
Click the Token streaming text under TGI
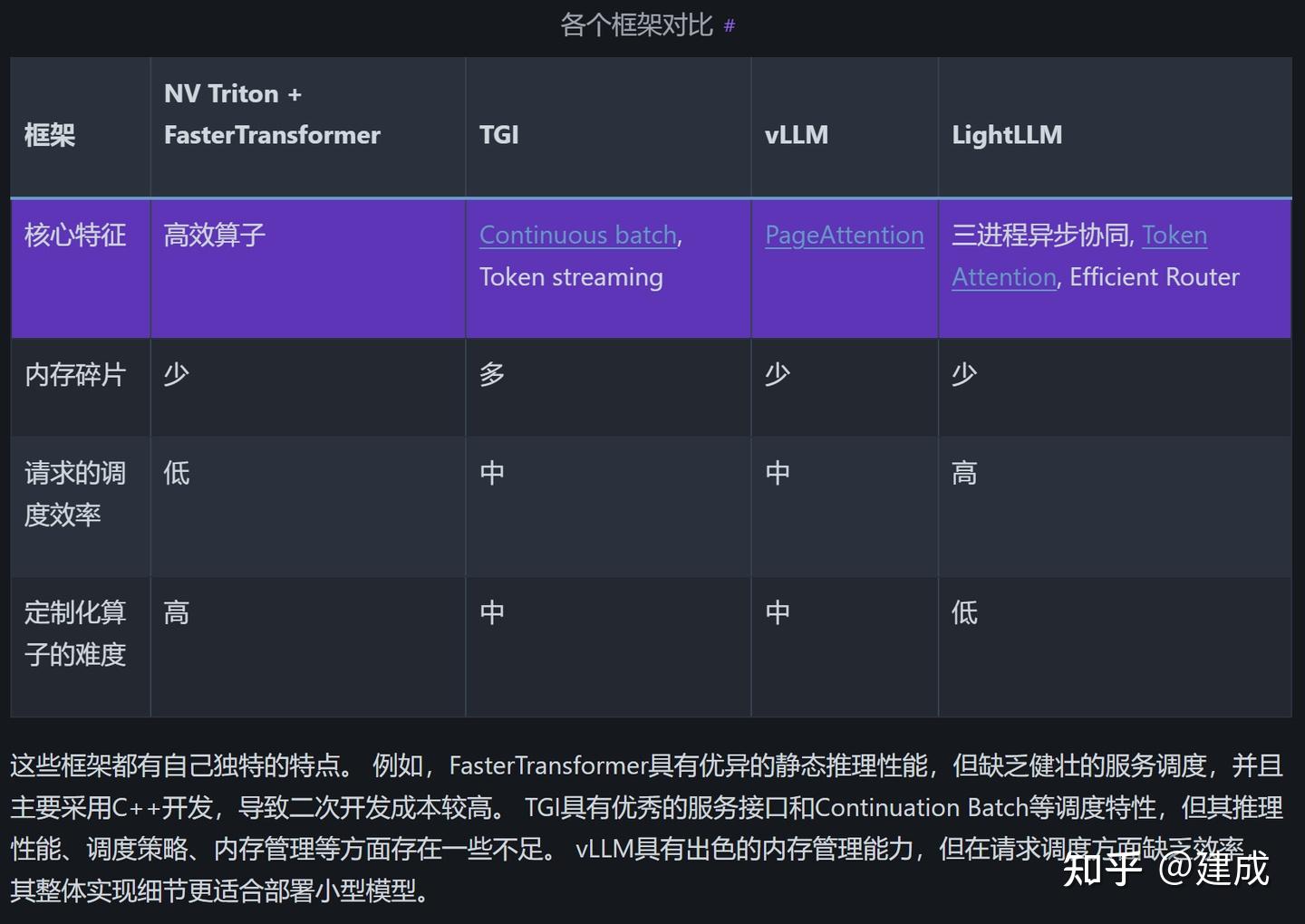pos(570,277)
